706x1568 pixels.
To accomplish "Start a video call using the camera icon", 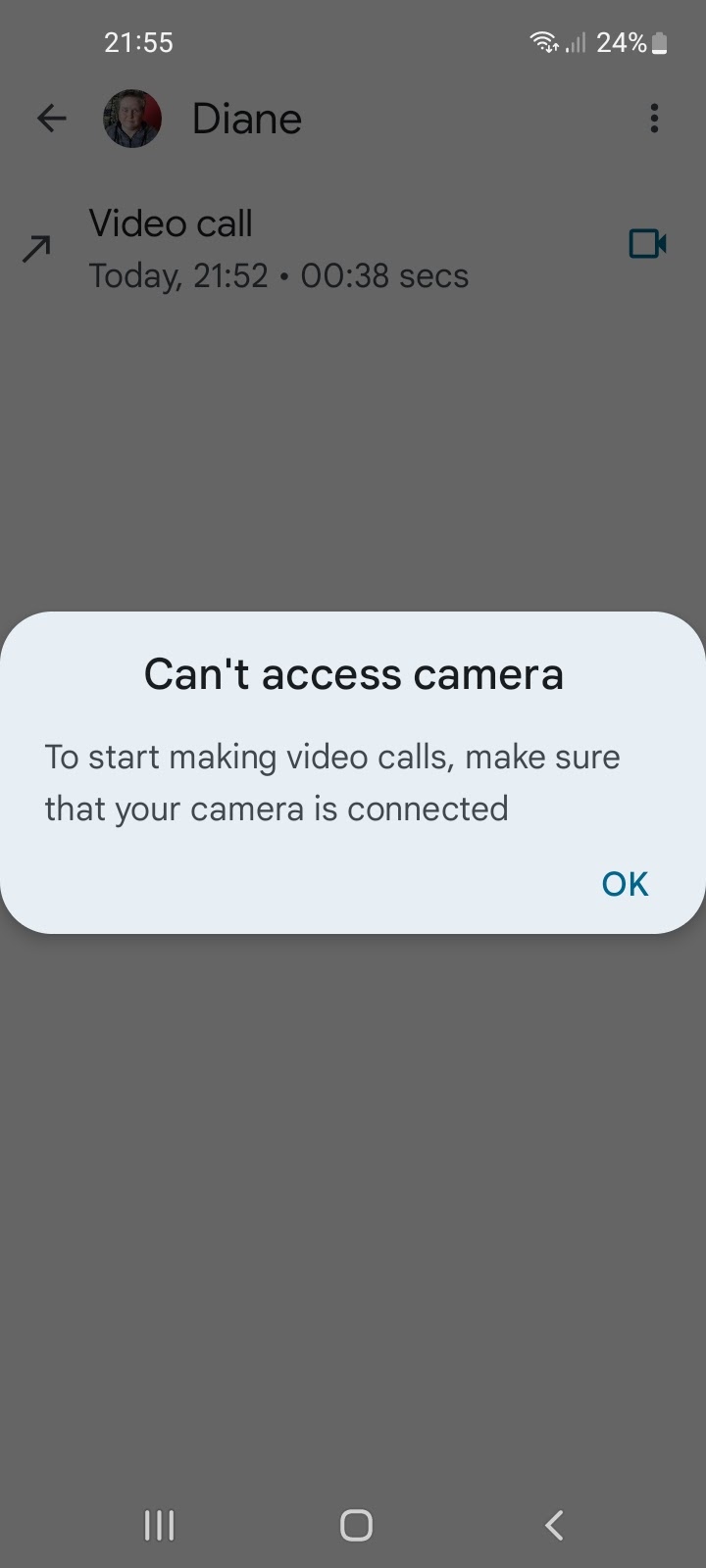I will point(647,243).
